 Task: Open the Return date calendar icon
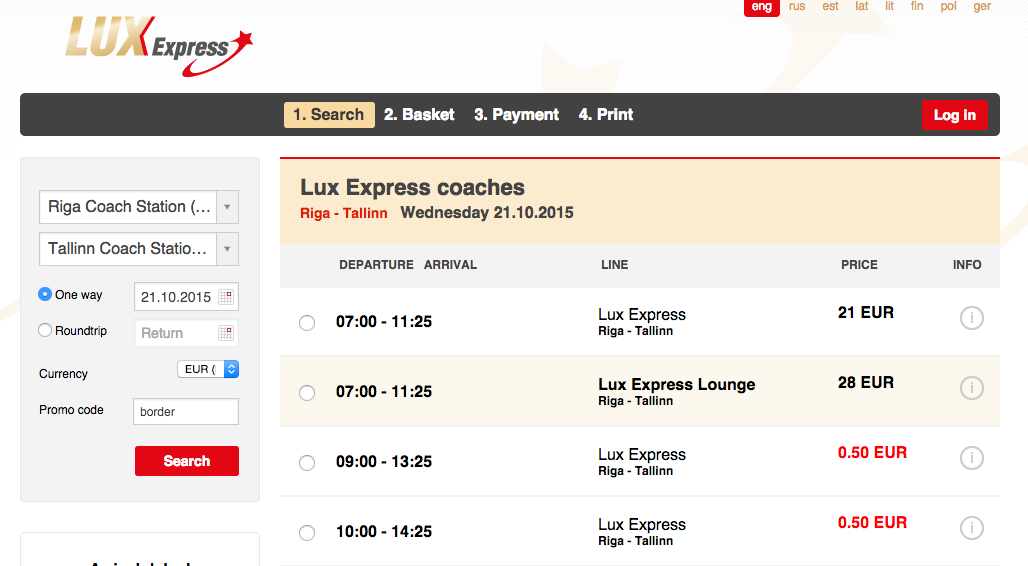click(226, 333)
